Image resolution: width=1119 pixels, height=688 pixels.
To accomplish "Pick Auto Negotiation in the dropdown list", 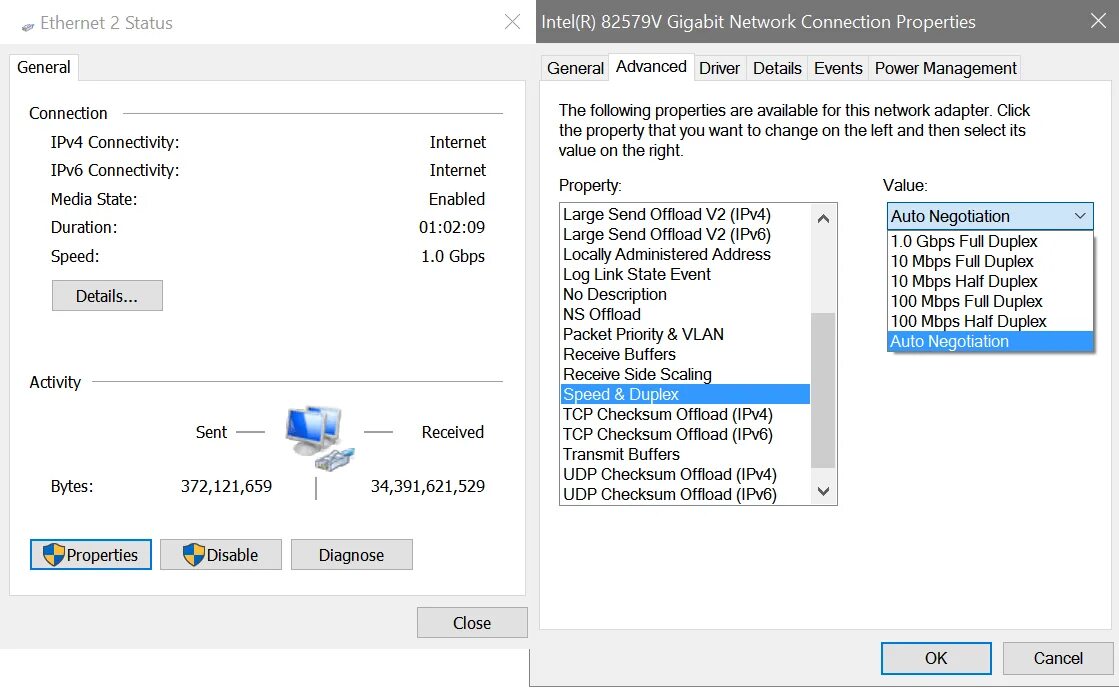I will tap(990, 341).
